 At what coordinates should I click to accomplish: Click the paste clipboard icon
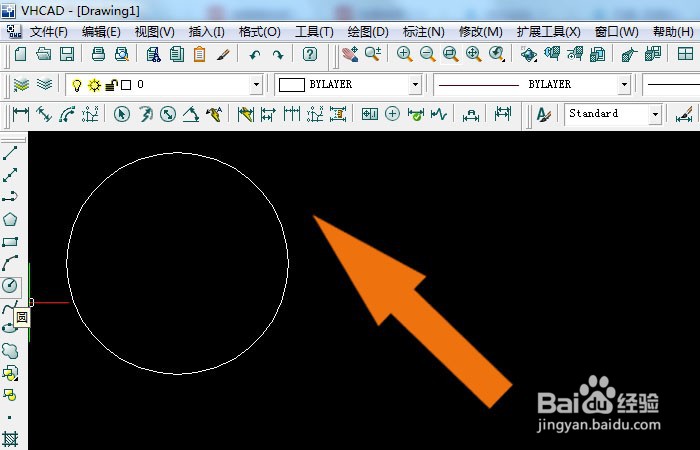[200, 54]
